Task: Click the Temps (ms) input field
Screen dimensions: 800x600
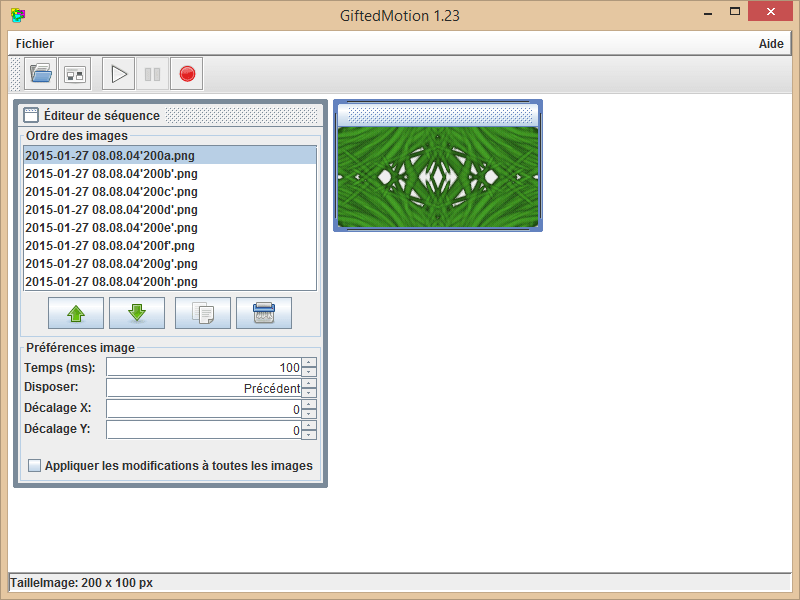Action: (203, 368)
